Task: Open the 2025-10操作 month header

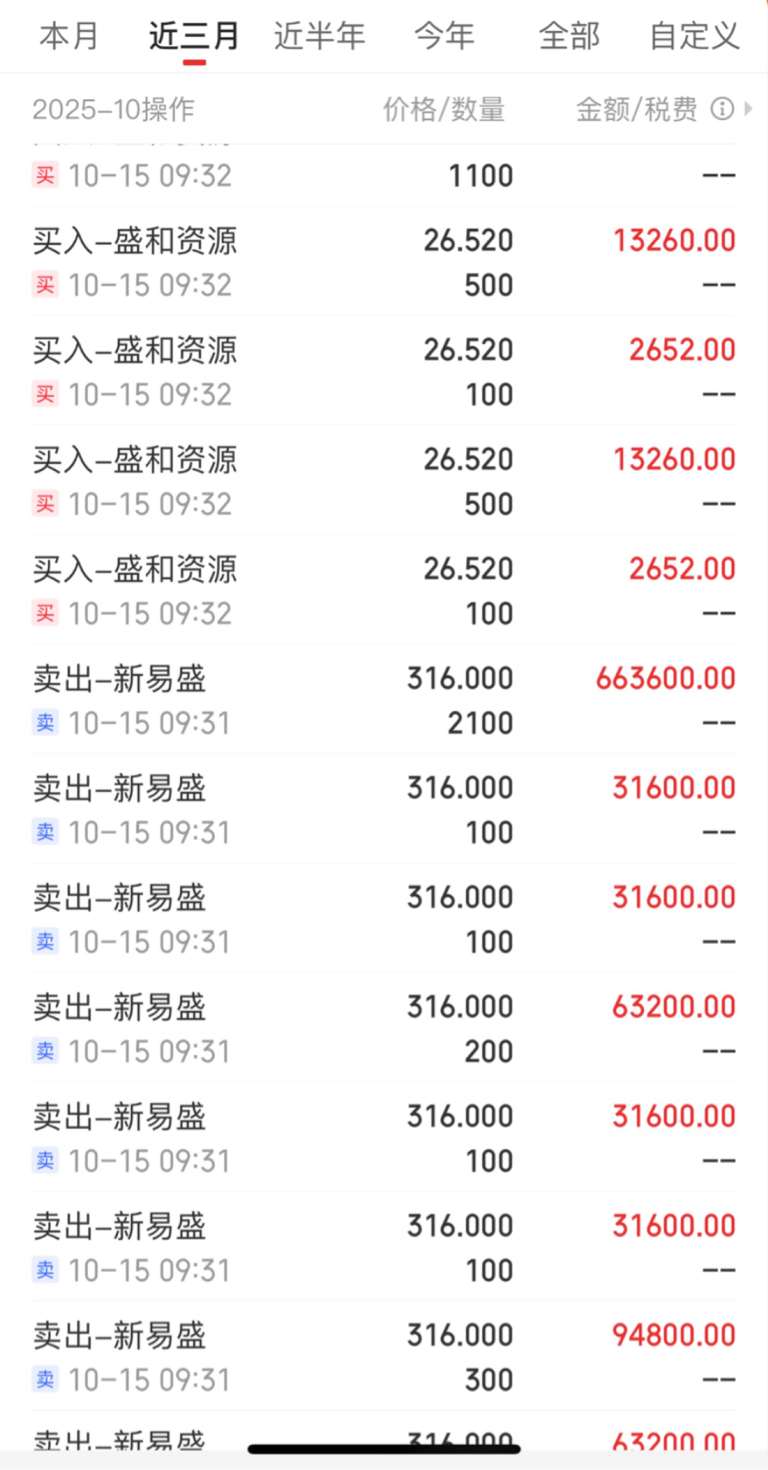Action: [113, 109]
